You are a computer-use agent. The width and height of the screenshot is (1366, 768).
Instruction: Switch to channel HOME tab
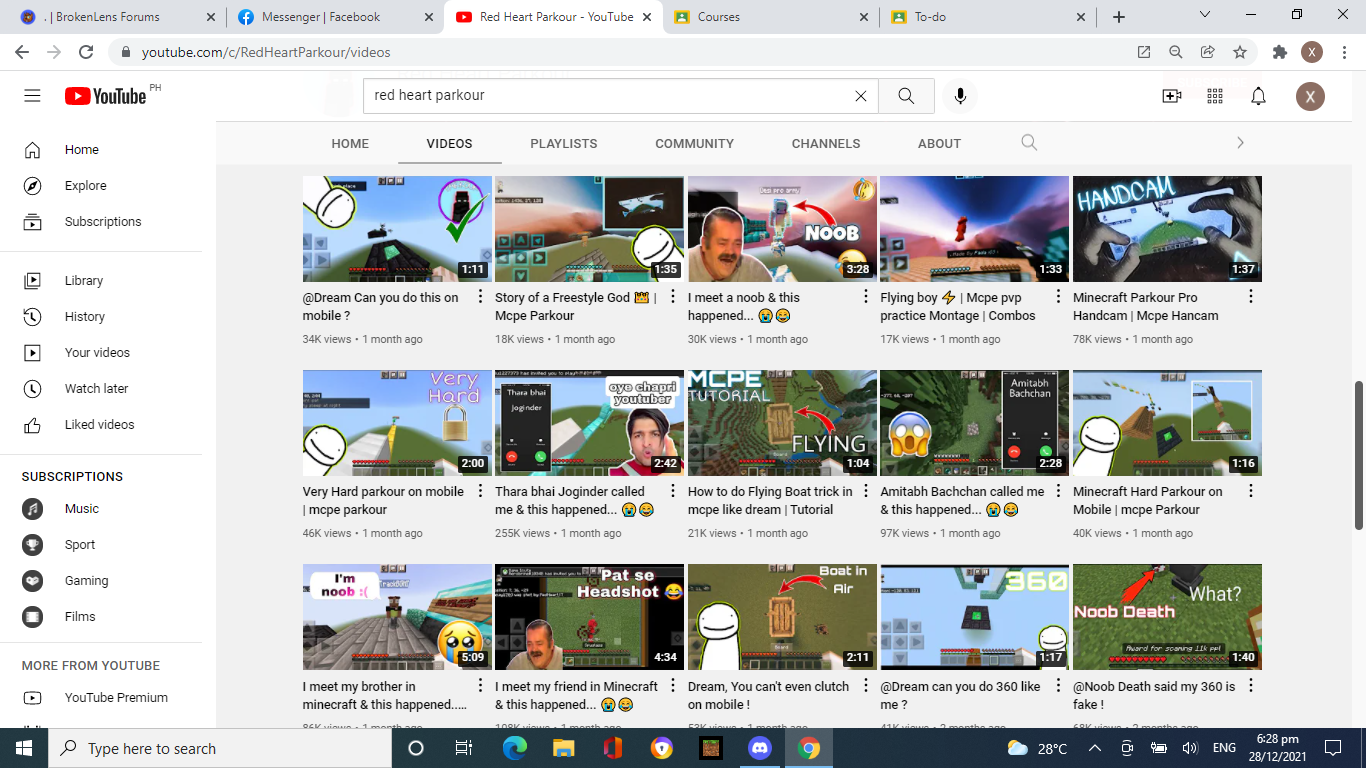[x=350, y=143]
